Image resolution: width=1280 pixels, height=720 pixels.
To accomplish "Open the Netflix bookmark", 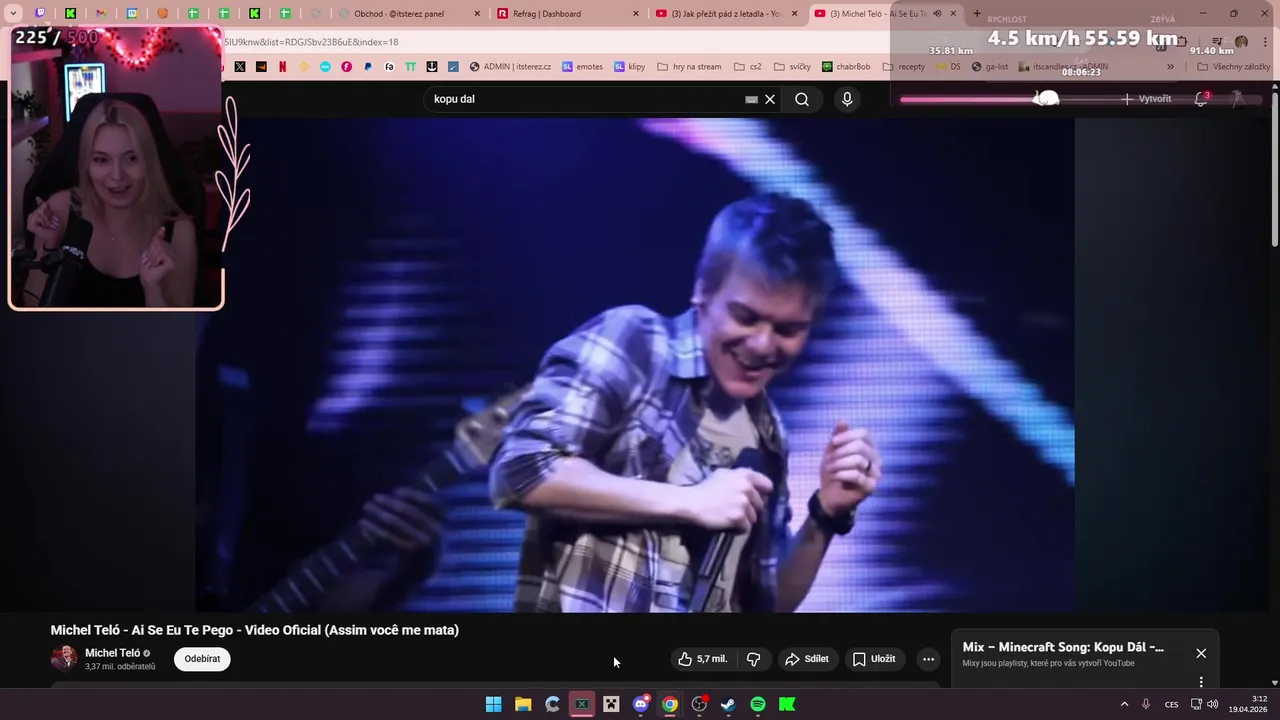I will pos(283,67).
